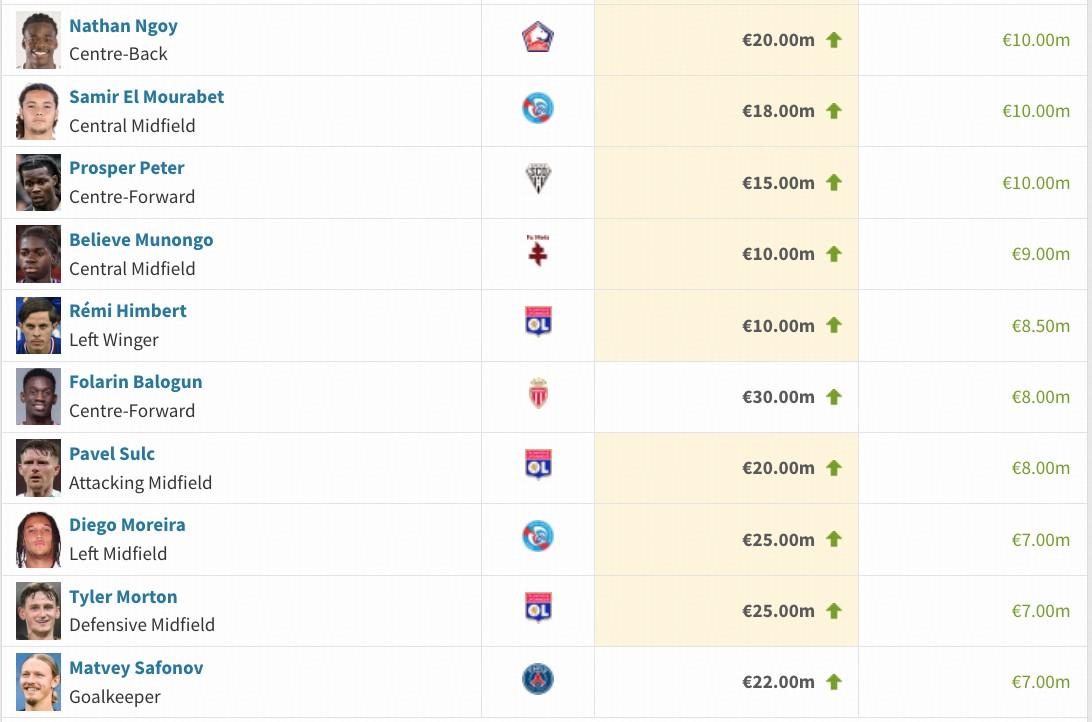Click Rémi Himbert's player photo
The image size is (1092, 722).
click(38, 325)
